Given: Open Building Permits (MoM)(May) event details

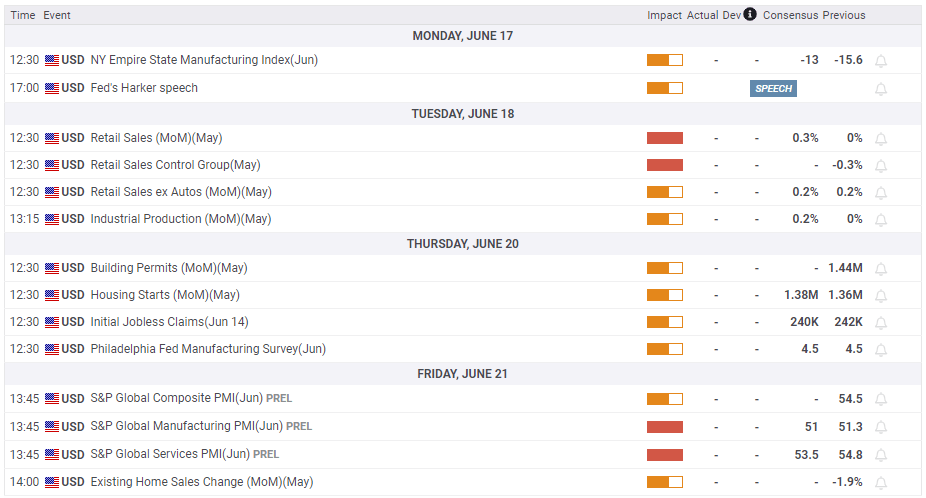Looking at the screenshot, I should 168,268.
